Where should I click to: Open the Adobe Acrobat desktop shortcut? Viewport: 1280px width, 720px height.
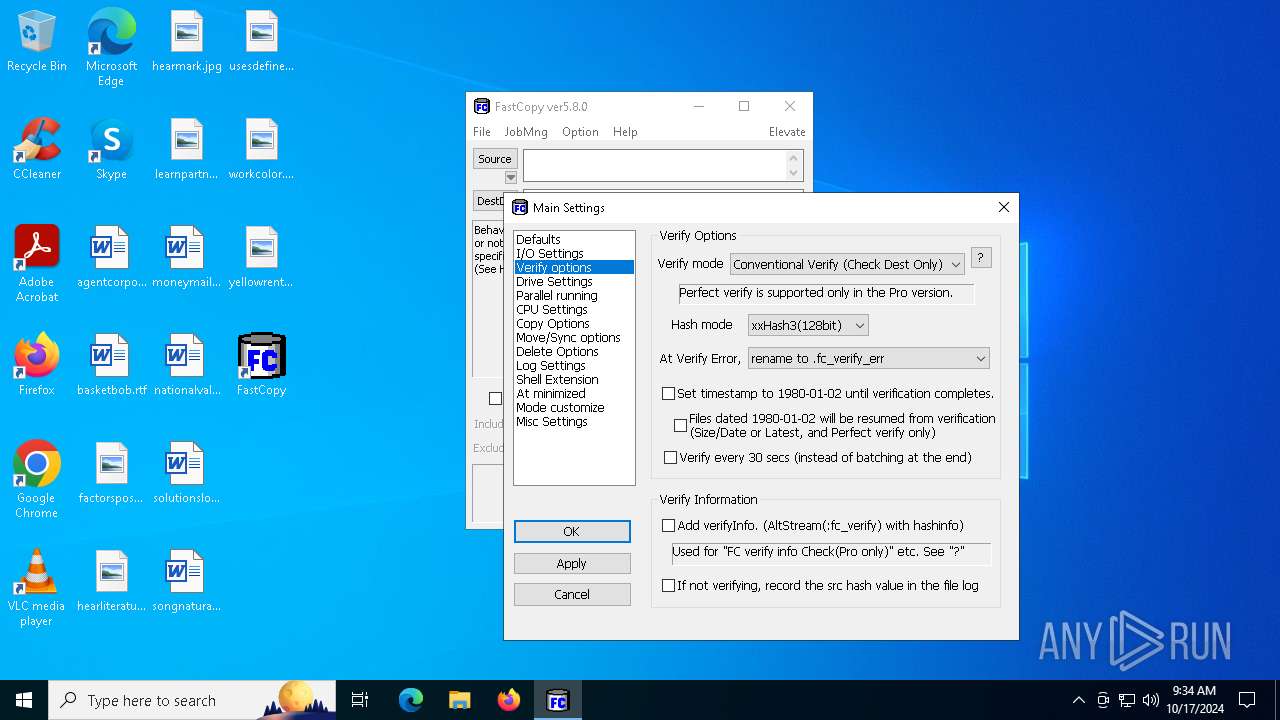(x=37, y=264)
